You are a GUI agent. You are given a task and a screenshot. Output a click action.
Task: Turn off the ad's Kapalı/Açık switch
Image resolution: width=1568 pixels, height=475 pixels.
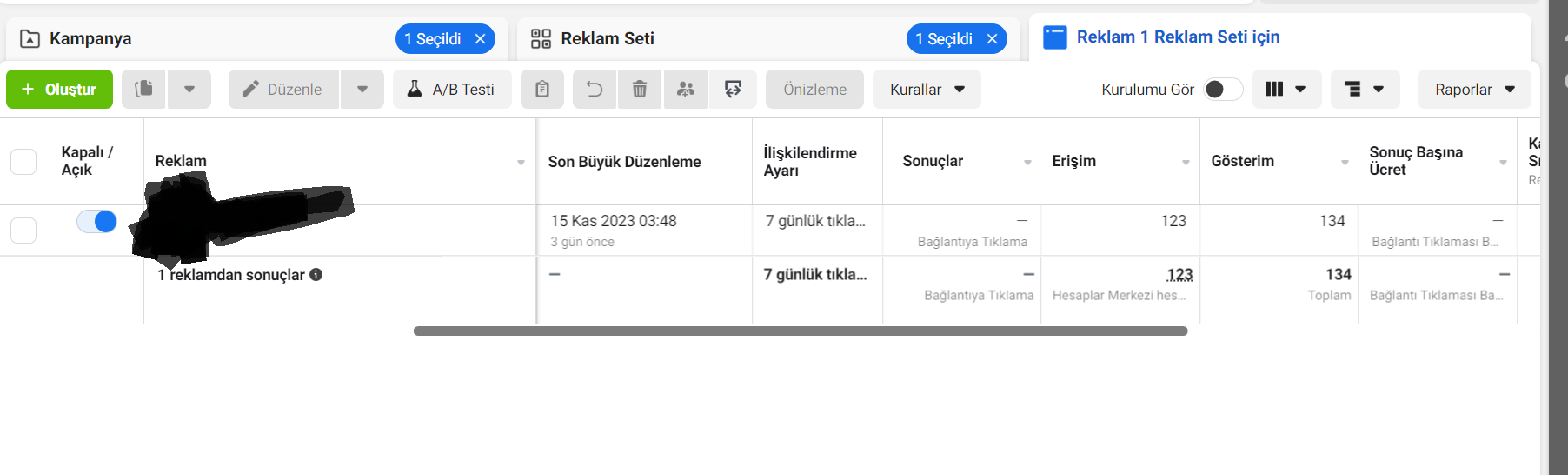click(96, 221)
